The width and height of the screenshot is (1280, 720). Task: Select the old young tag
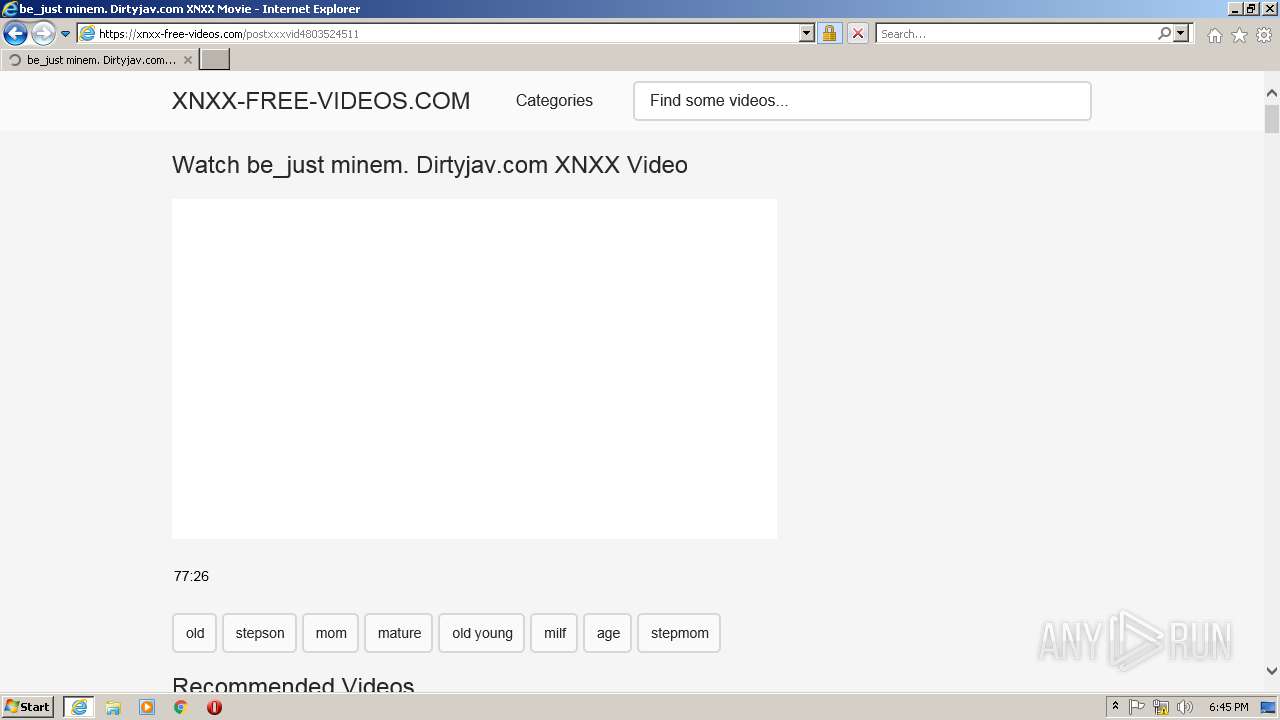482,633
